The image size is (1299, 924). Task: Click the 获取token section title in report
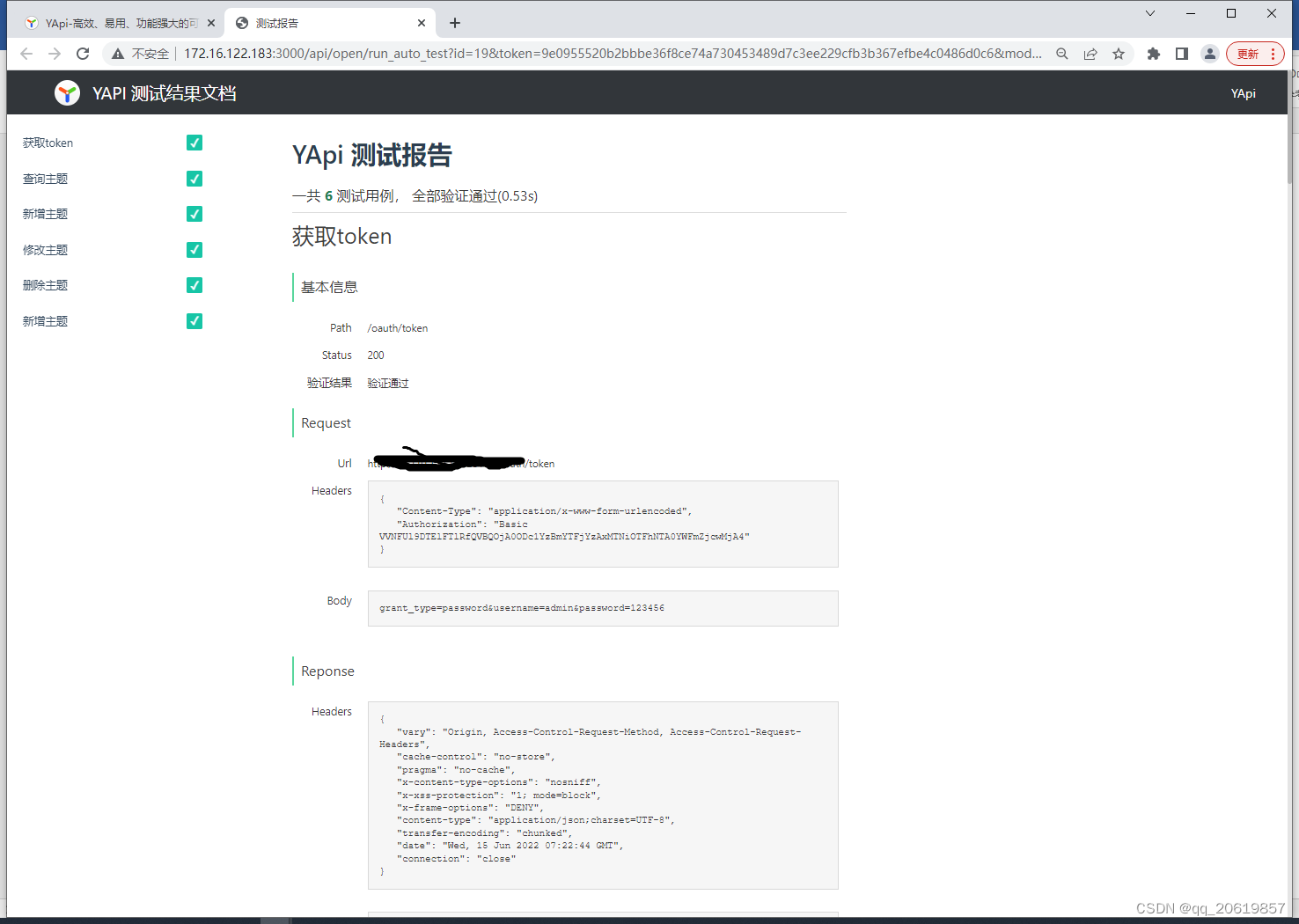pyautogui.click(x=341, y=236)
